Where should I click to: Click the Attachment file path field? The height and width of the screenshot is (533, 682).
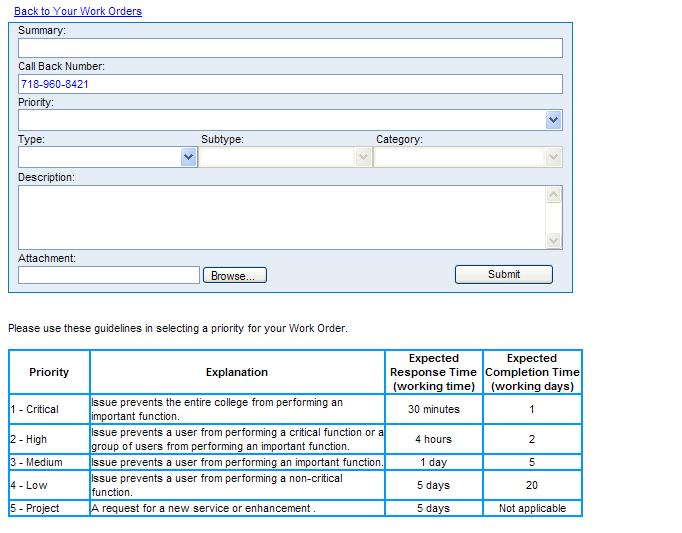pos(109,275)
